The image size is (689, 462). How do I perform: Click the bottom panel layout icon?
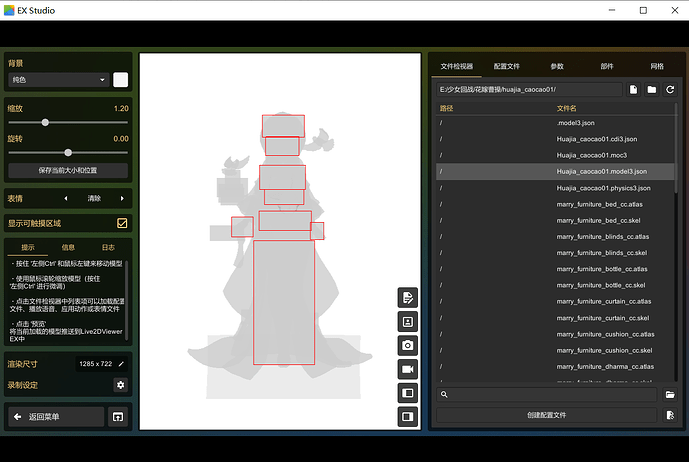pyautogui.click(x=407, y=416)
